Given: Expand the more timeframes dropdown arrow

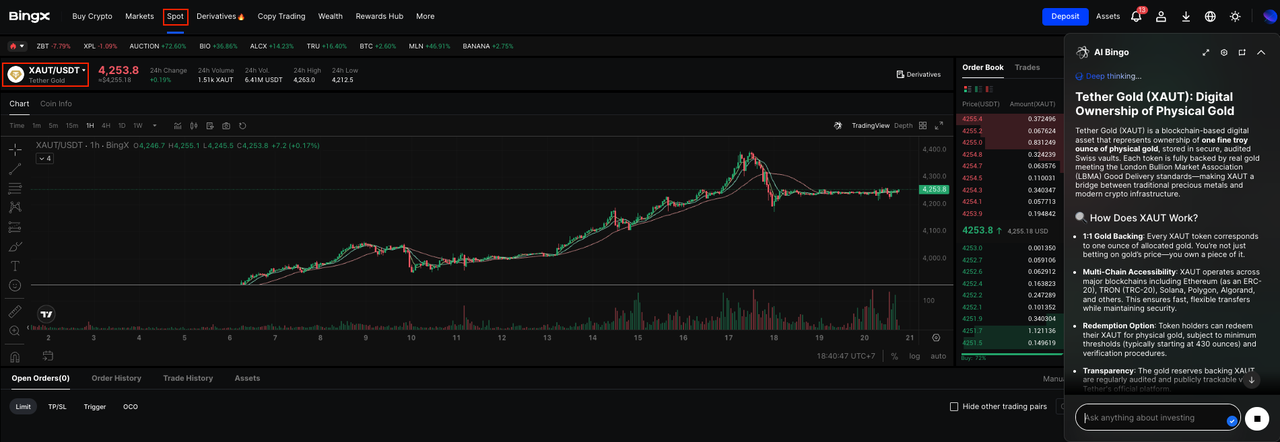Looking at the screenshot, I should [155, 126].
